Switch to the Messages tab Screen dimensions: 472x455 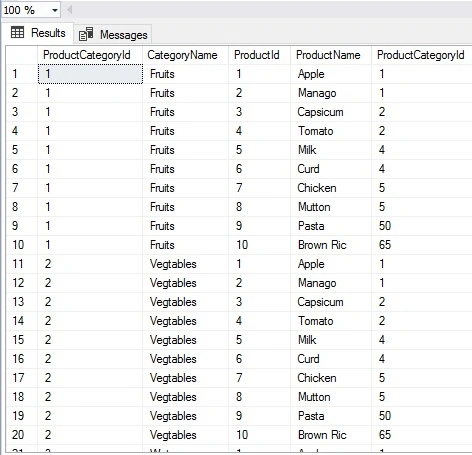click(x=113, y=34)
